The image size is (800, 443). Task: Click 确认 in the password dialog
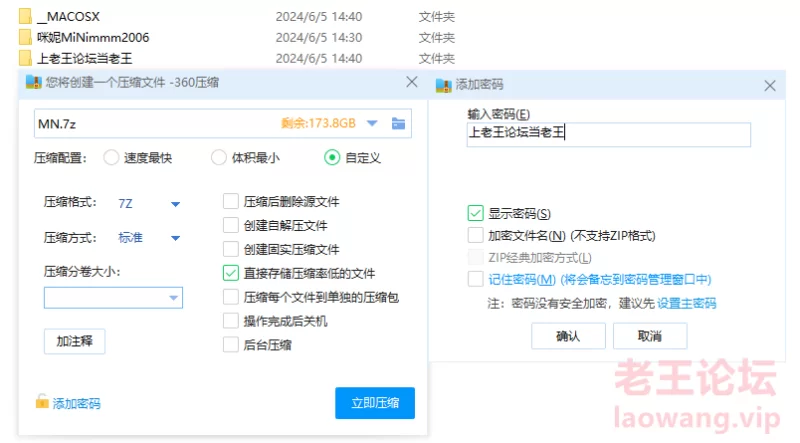pyautogui.click(x=568, y=336)
